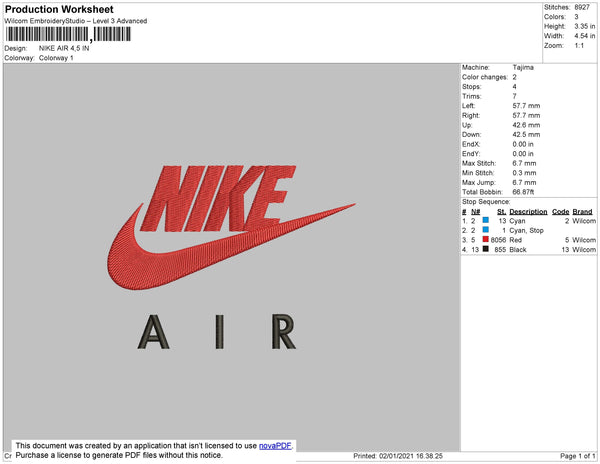600x464 pixels.
Task: Click the Up value 42.6 mm
Action: (526, 125)
